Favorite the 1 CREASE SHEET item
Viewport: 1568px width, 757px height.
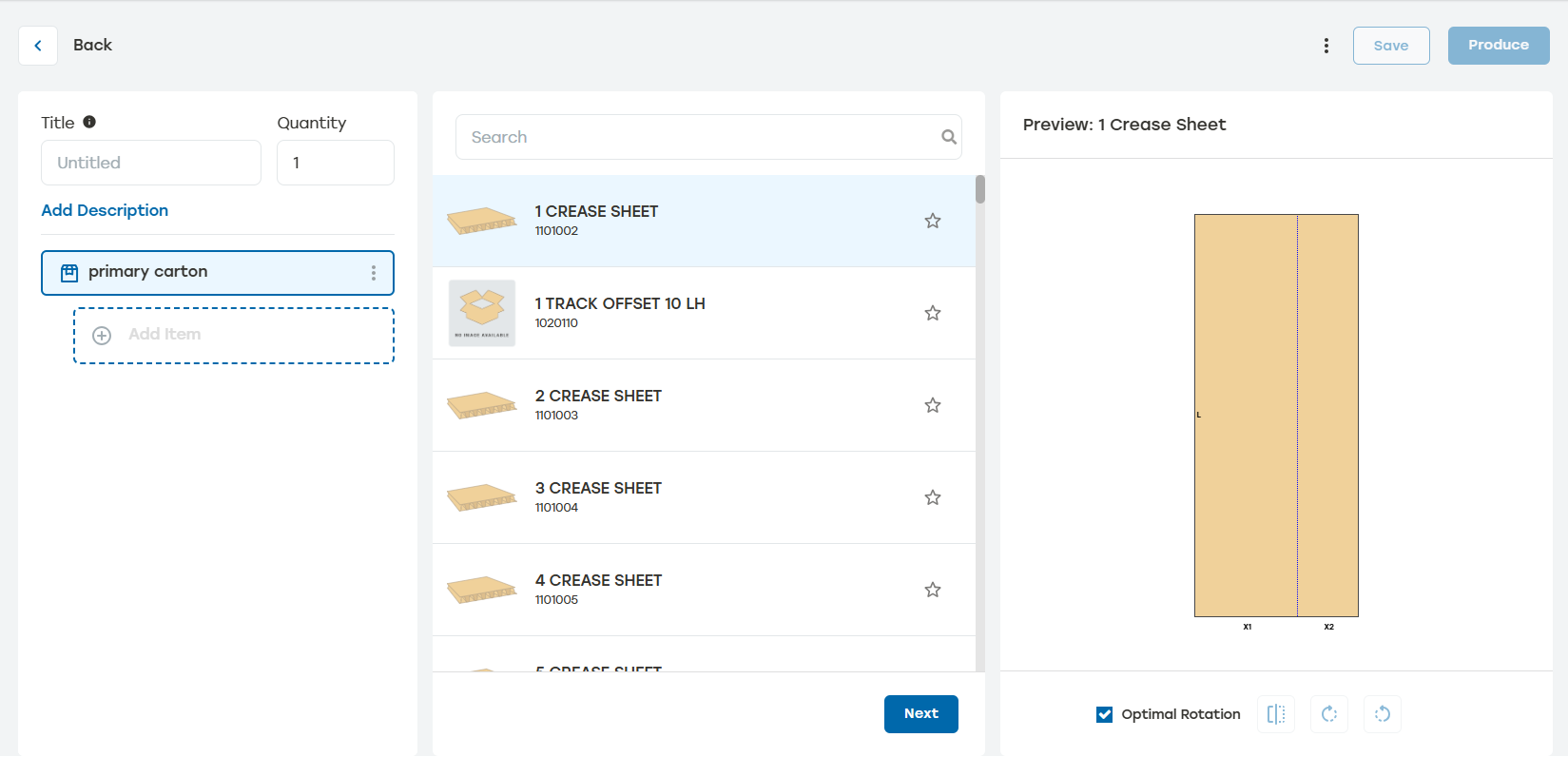[932, 221]
